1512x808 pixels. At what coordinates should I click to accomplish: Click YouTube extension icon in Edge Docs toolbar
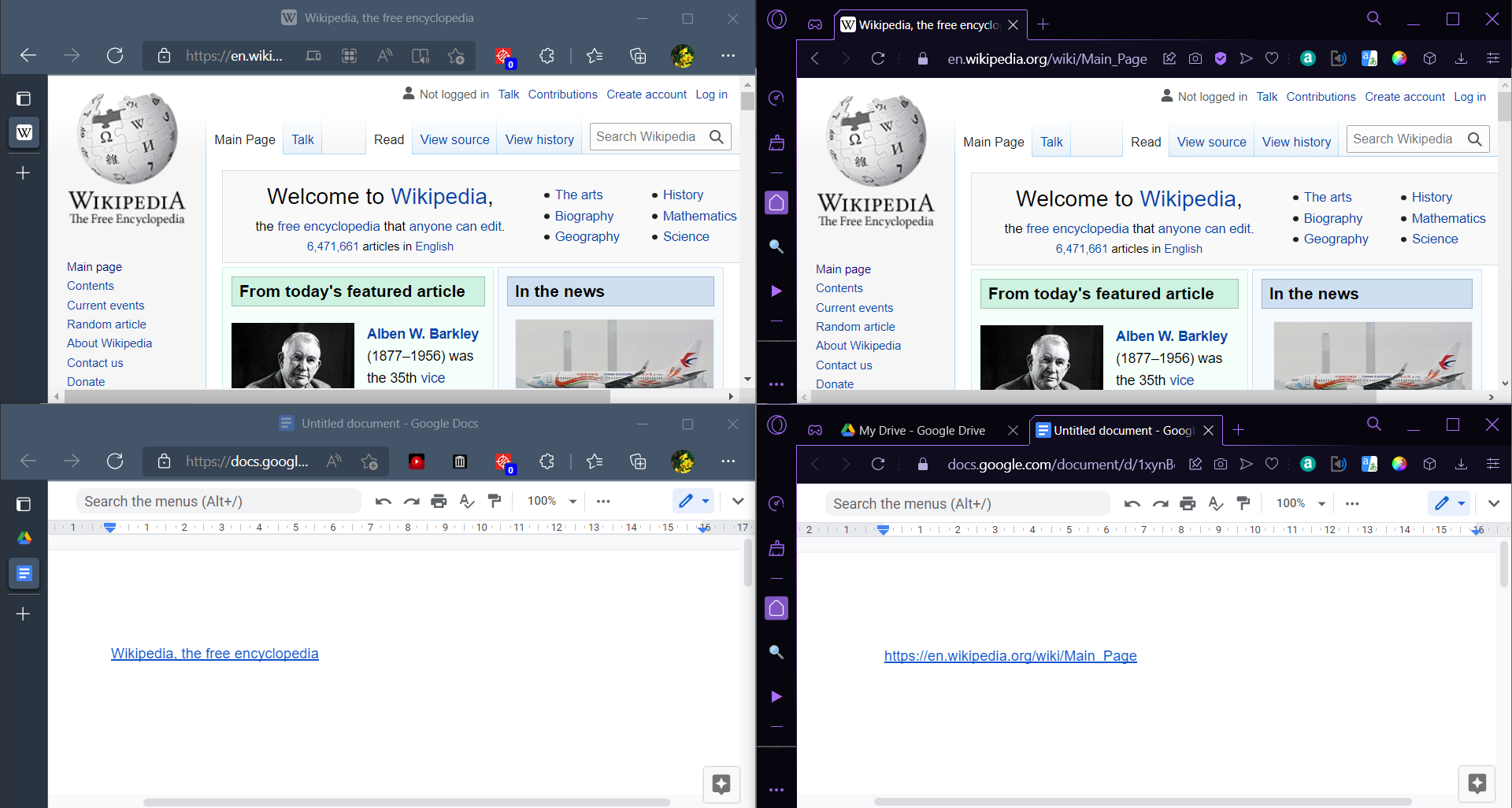[417, 461]
